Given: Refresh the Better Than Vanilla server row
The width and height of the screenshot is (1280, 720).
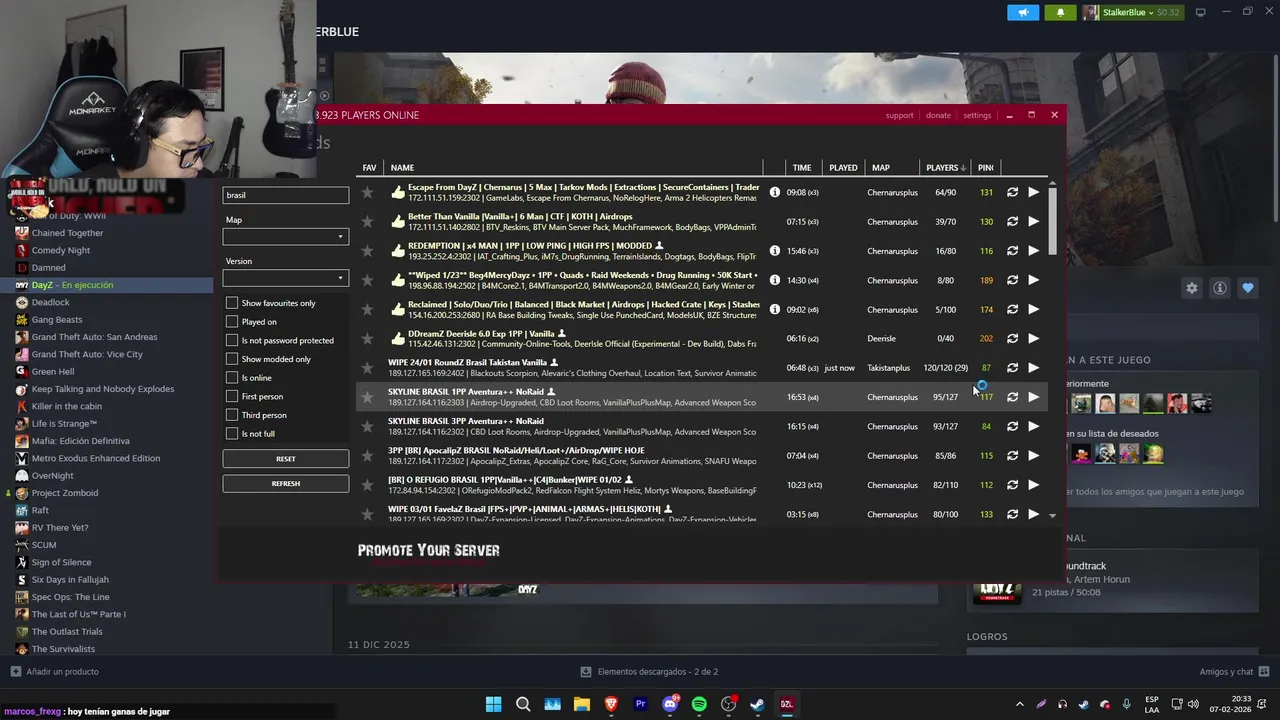Looking at the screenshot, I should (x=1012, y=221).
